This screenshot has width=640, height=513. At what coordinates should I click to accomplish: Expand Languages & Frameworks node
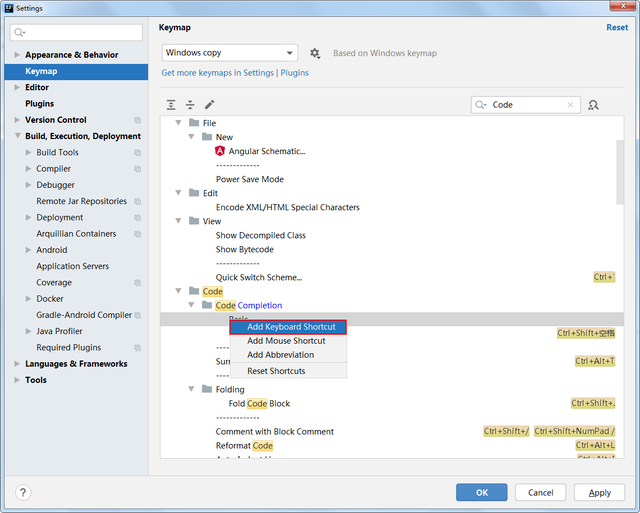tap(17, 364)
